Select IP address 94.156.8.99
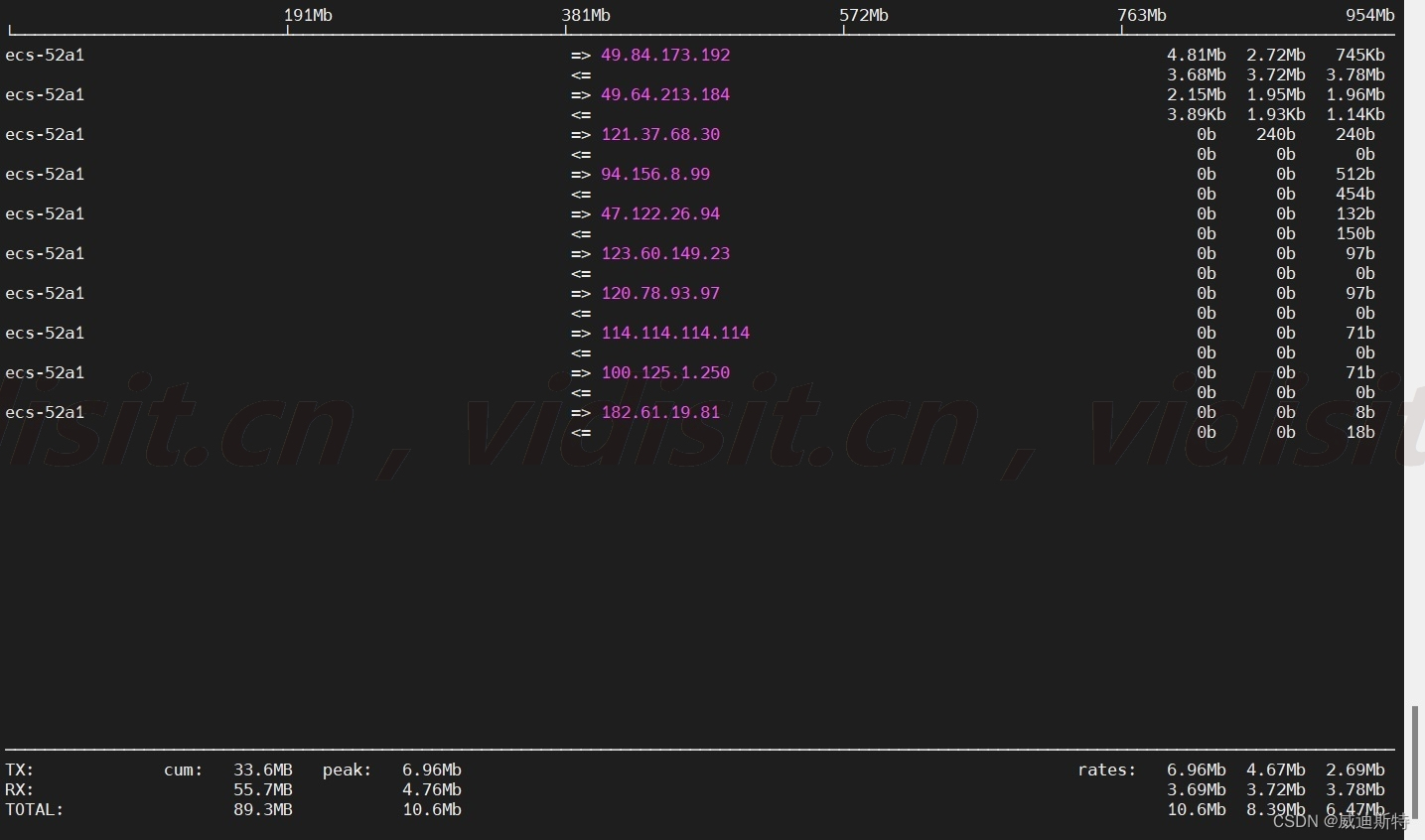The width and height of the screenshot is (1425, 840). 655,174
